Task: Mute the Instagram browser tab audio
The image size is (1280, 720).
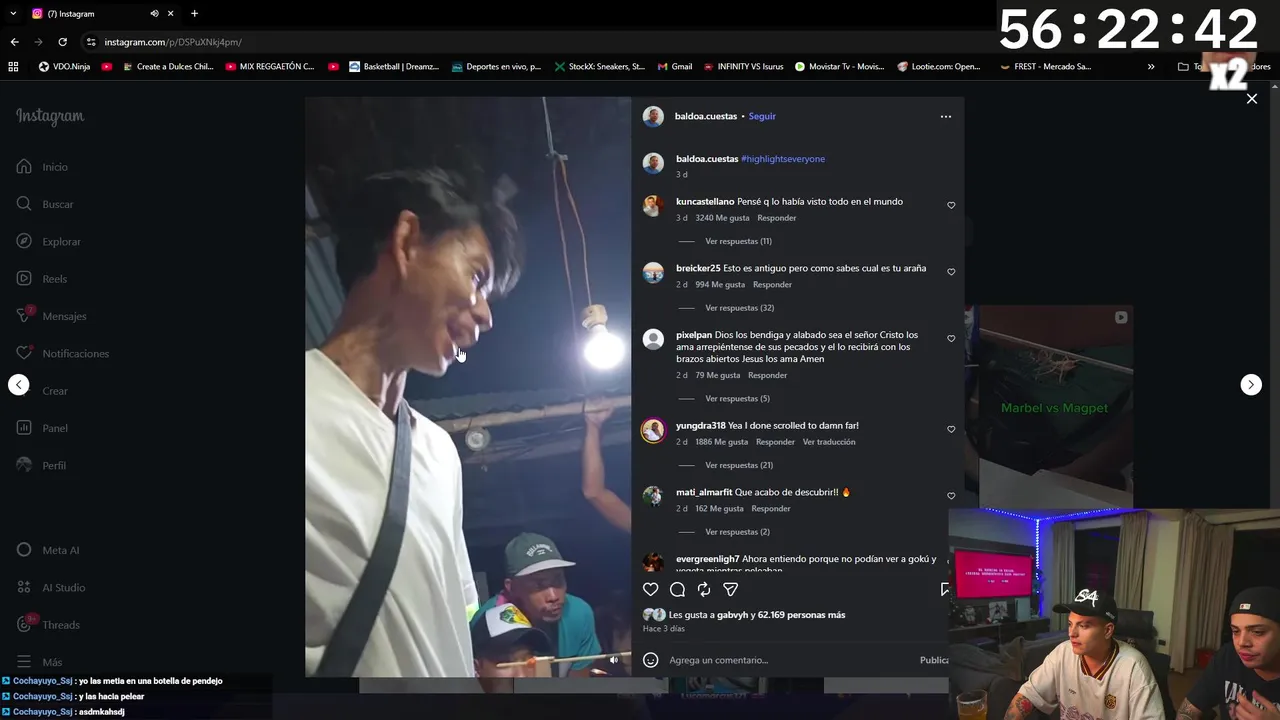Action: point(154,14)
